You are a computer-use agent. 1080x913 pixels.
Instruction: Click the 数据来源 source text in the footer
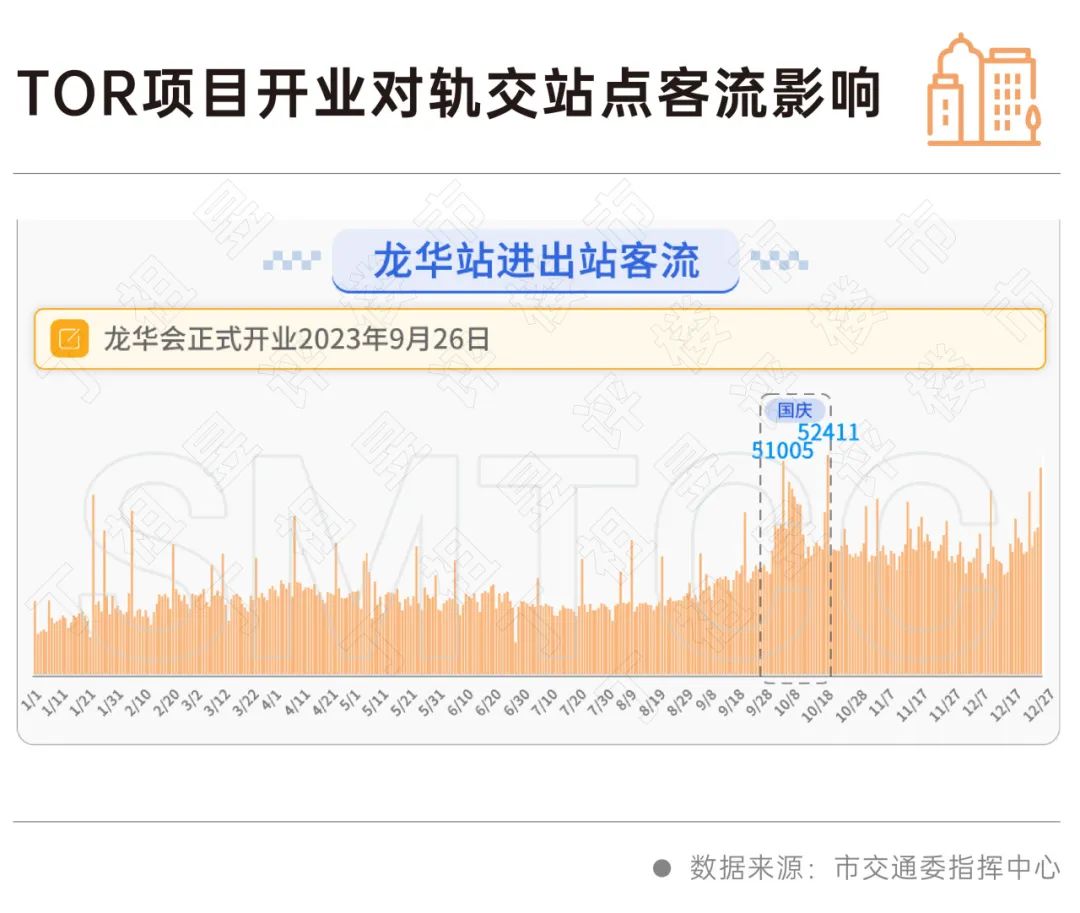pyautogui.click(x=875, y=868)
